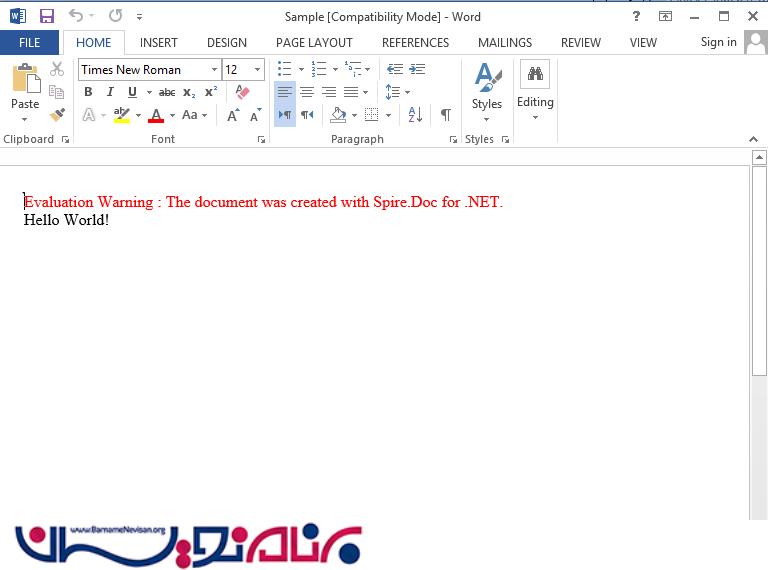The width and height of the screenshot is (768, 570).
Task: Apply the red font color swatch
Action: (156, 115)
